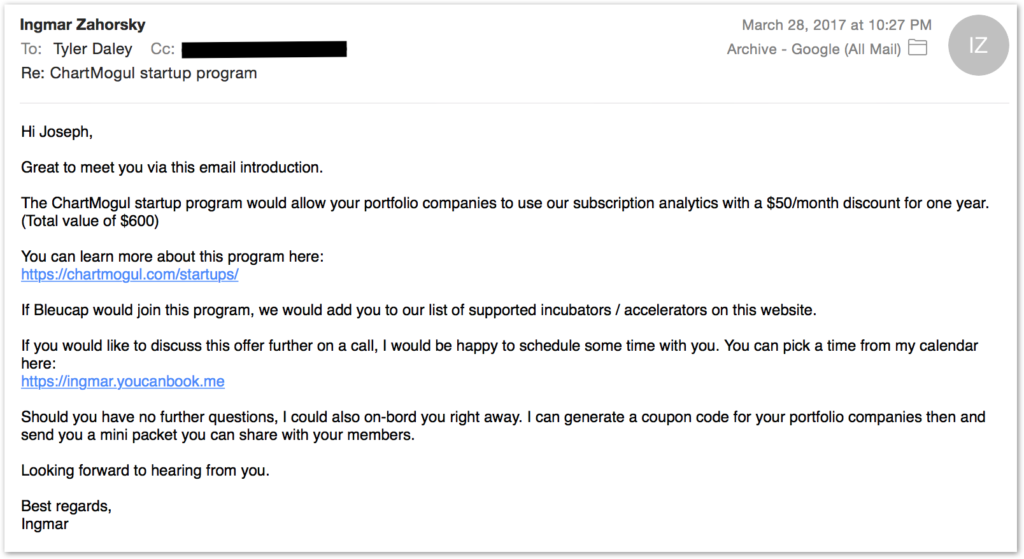Click the sentence mentioning Bleucap
Image resolution: width=1024 pixels, height=559 pixels.
tap(419, 310)
